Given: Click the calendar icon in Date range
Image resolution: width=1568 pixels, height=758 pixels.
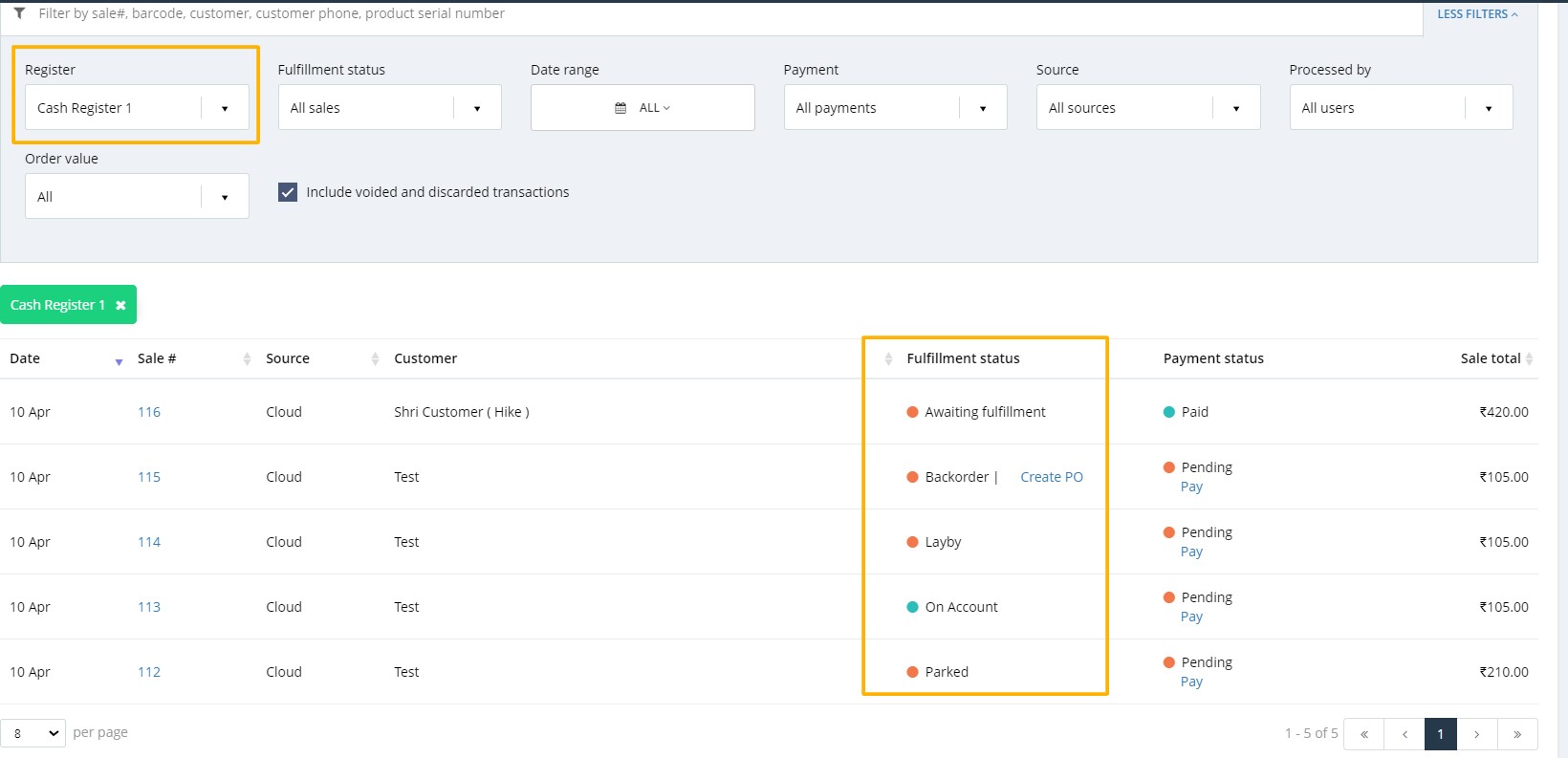Looking at the screenshot, I should [621, 108].
